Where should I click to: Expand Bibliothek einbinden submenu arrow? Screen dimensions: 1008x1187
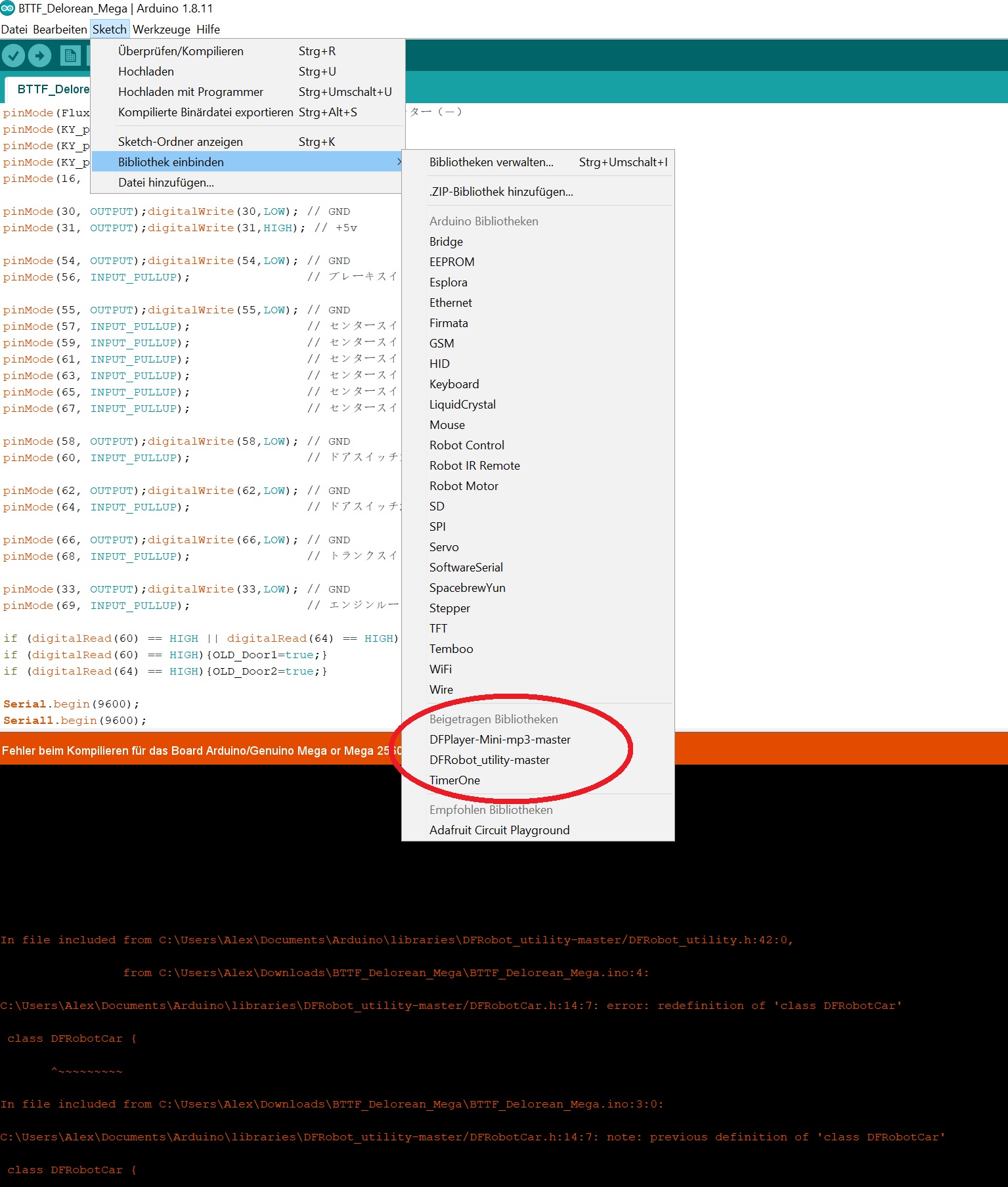pos(399,162)
